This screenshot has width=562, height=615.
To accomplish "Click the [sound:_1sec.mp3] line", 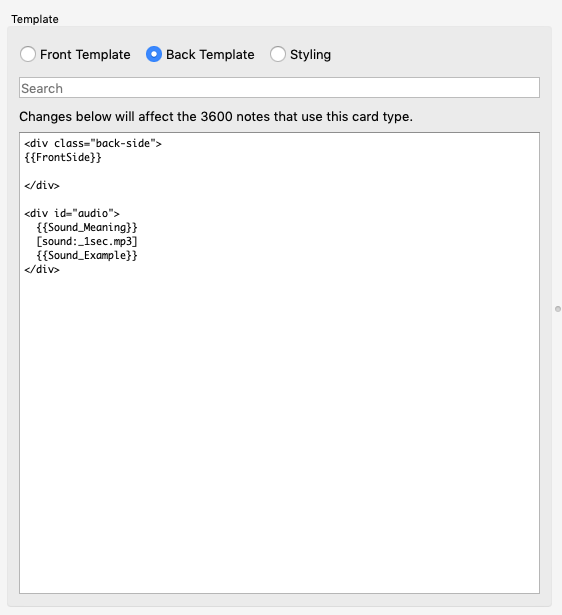I will (x=87, y=241).
